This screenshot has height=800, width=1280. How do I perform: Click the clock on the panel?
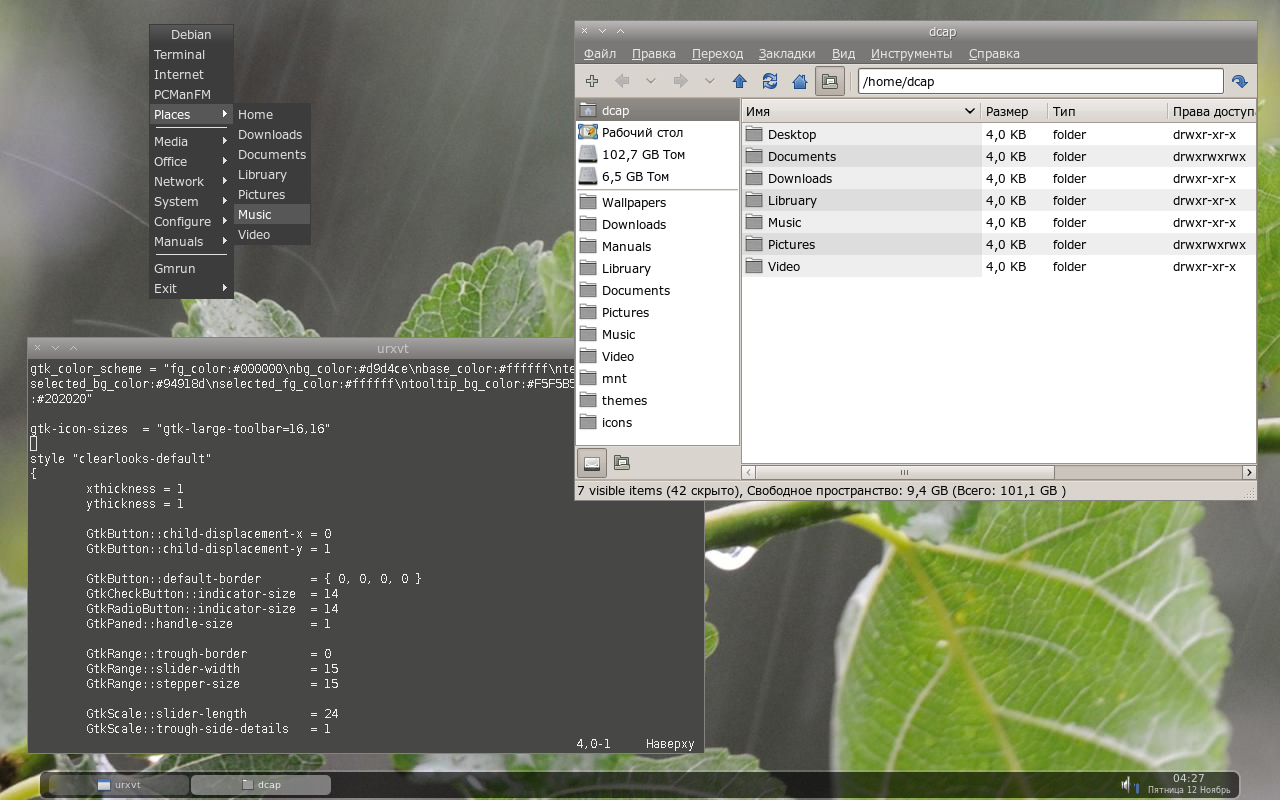(1189, 784)
